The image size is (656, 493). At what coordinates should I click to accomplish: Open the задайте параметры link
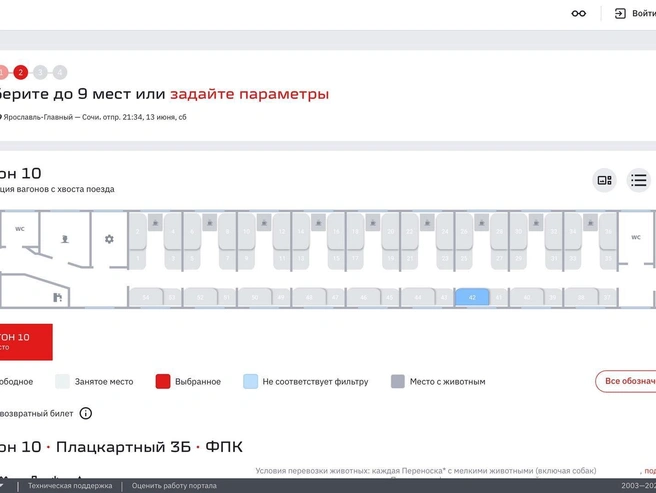(249, 94)
